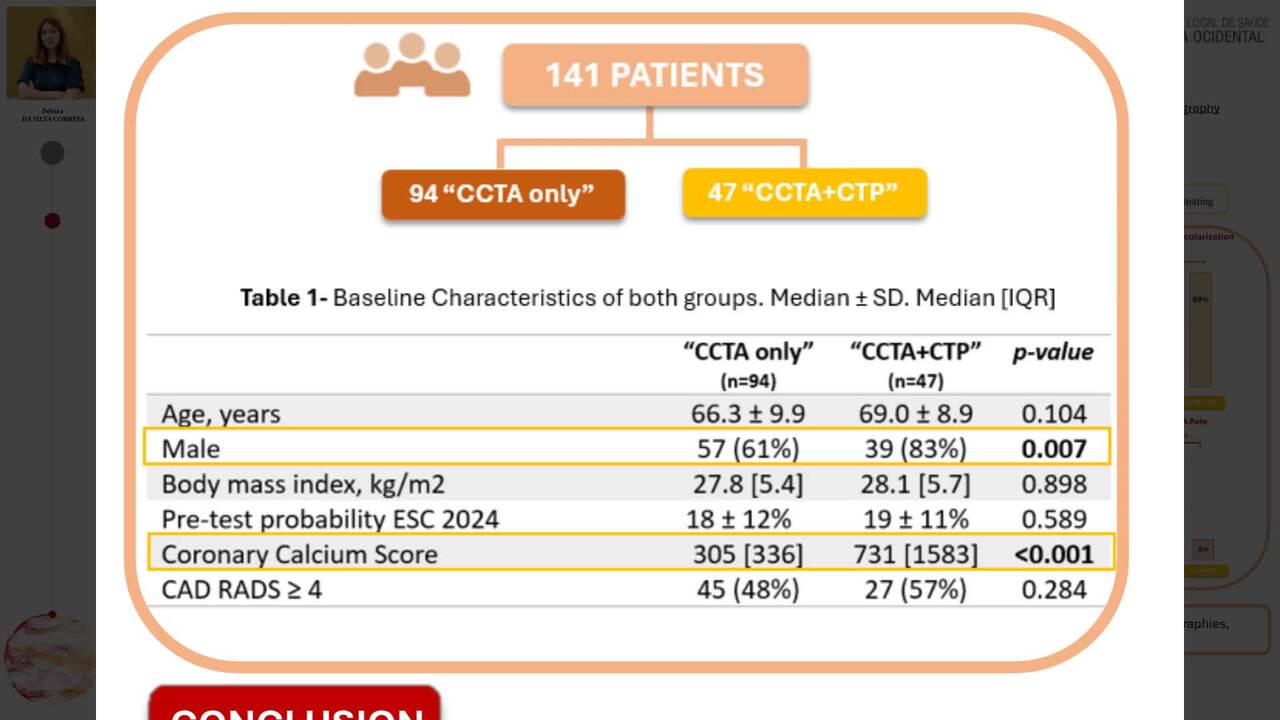Click the highlighted Male table row
The height and width of the screenshot is (720, 1280).
pos(628,448)
